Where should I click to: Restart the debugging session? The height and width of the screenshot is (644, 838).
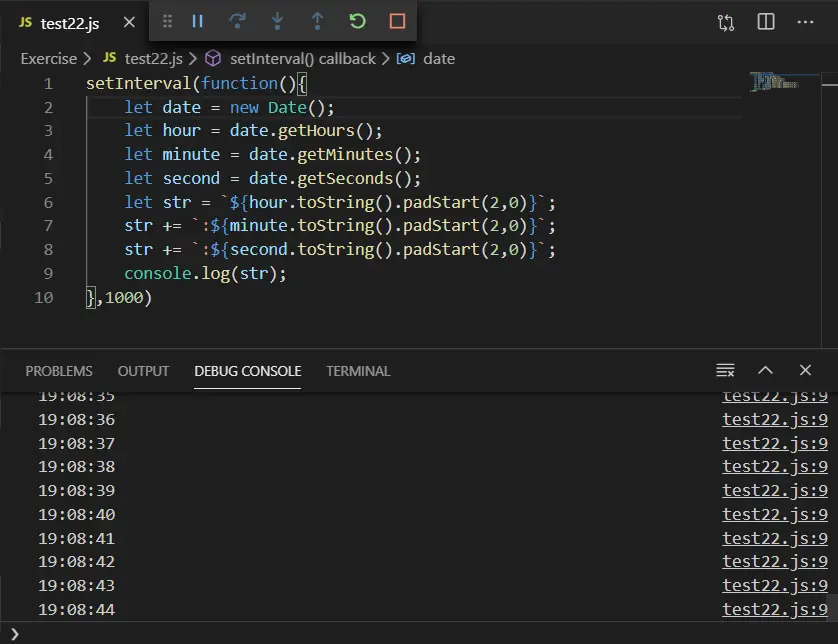(x=357, y=21)
